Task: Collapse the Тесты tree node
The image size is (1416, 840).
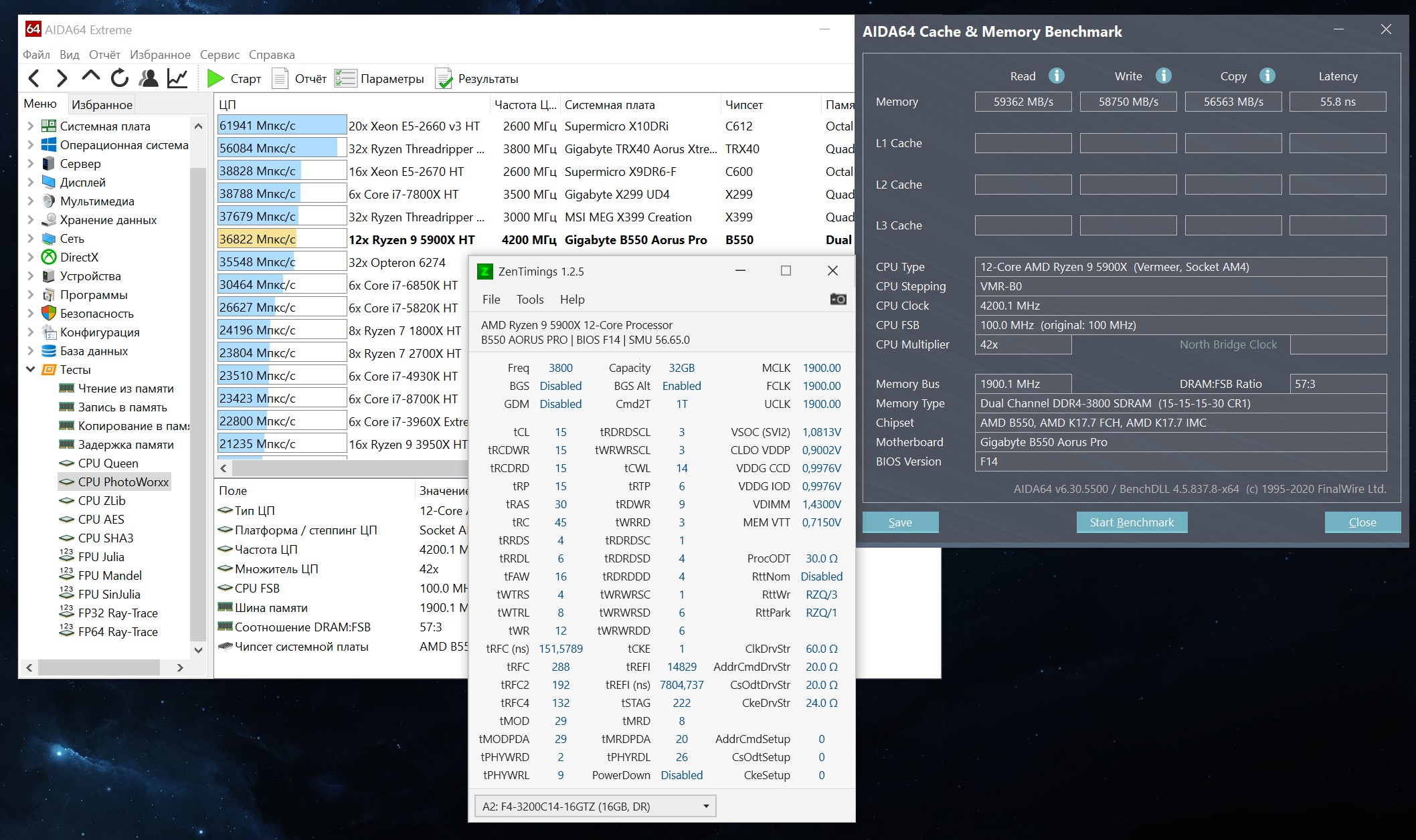Action: 30,369
